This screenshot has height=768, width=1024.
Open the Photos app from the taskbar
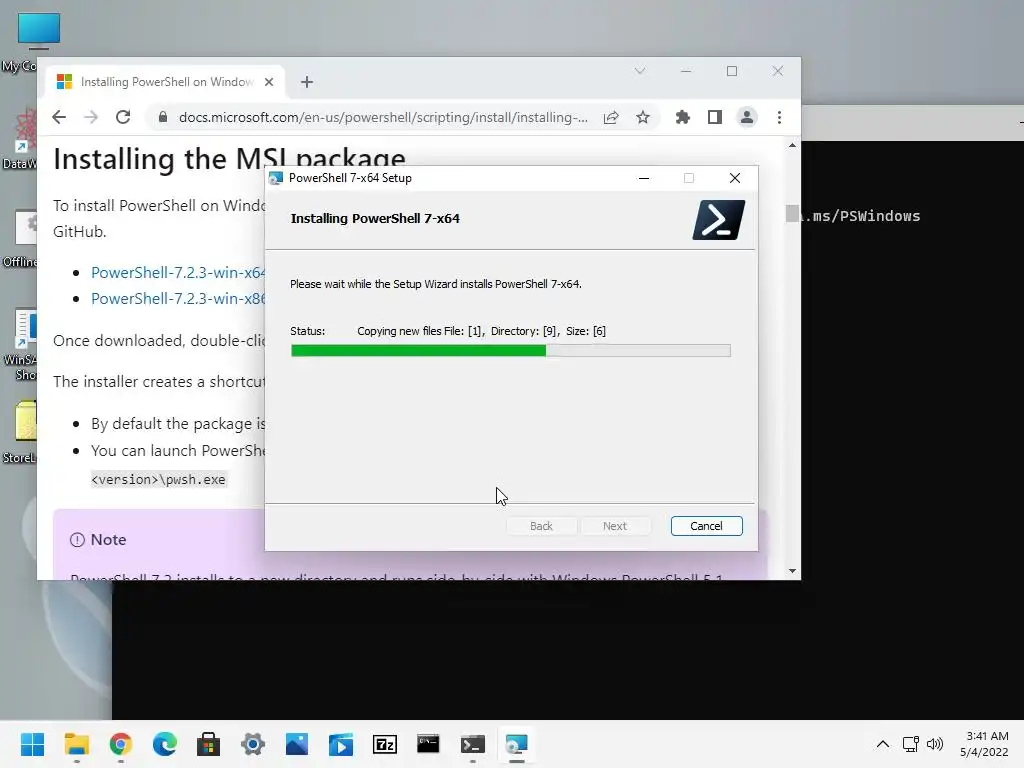click(296, 744)
